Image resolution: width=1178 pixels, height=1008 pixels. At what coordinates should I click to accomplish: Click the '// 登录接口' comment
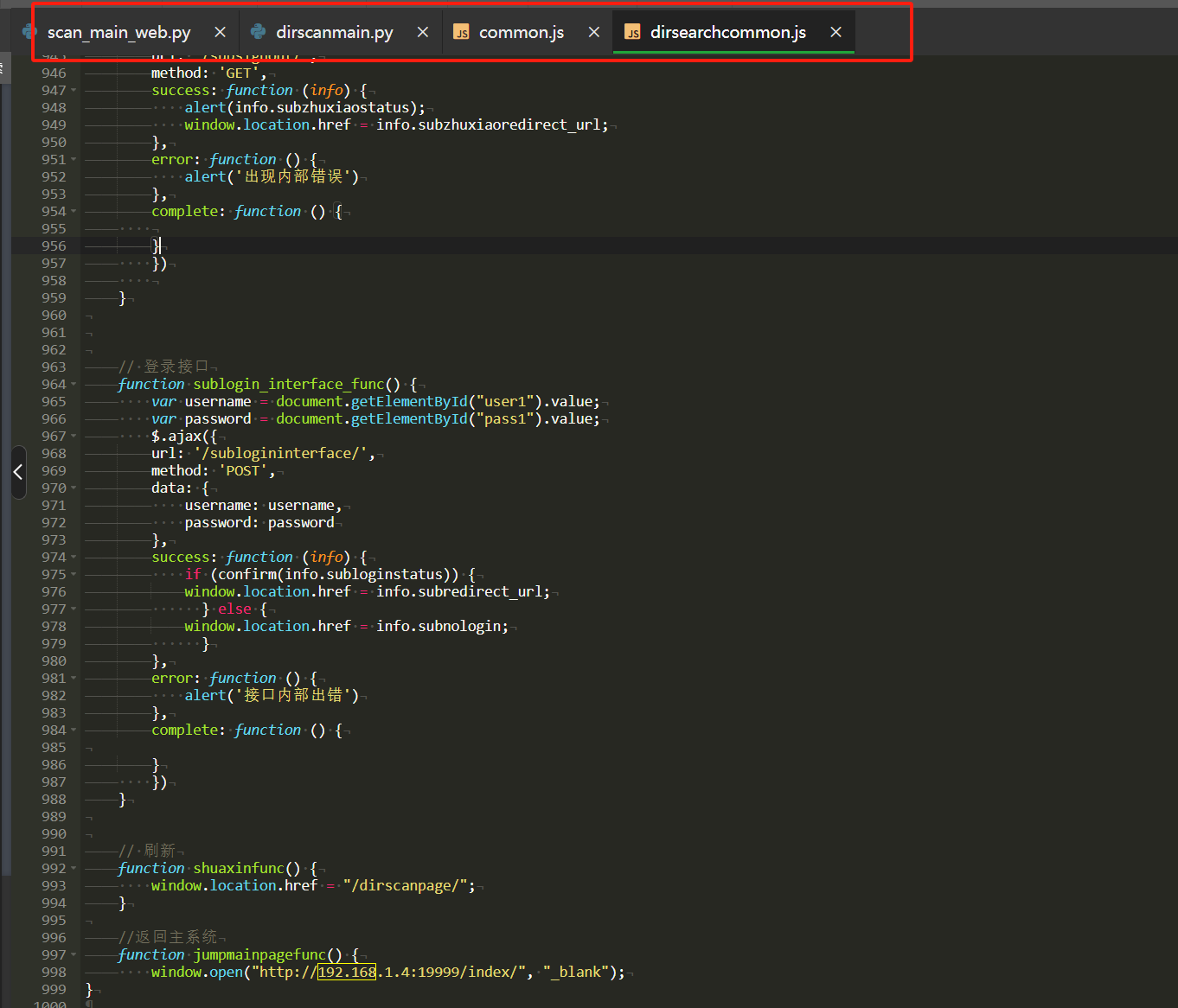click(x=163, y=367)
